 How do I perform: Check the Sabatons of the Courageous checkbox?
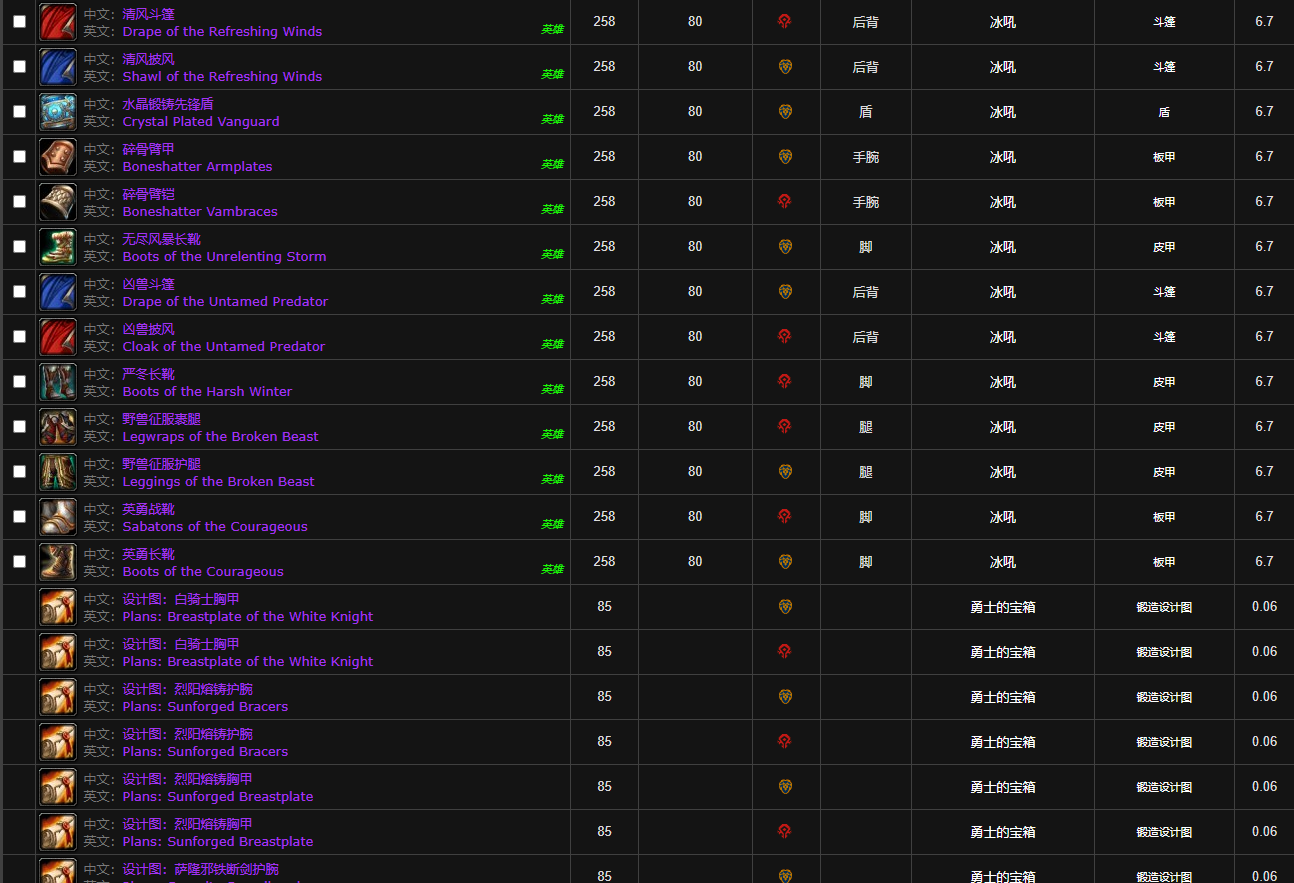(x=19, y=517)
